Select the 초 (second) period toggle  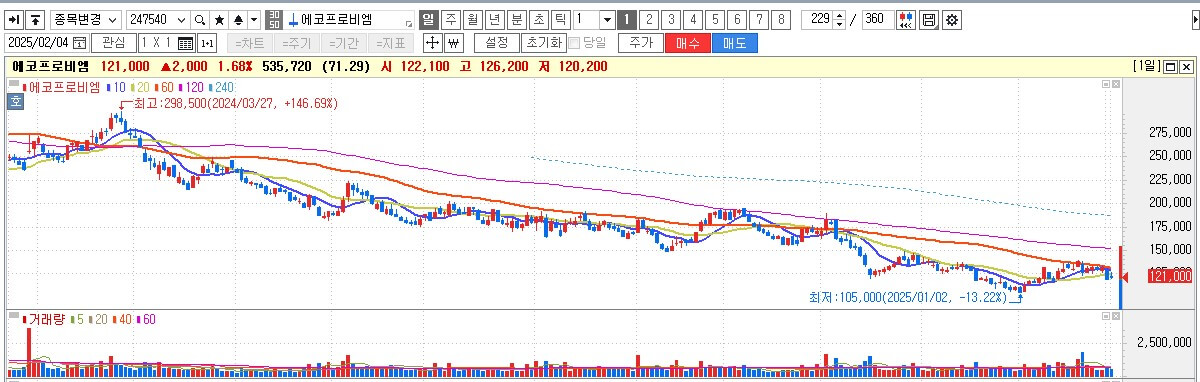click(x=538, y=20)
